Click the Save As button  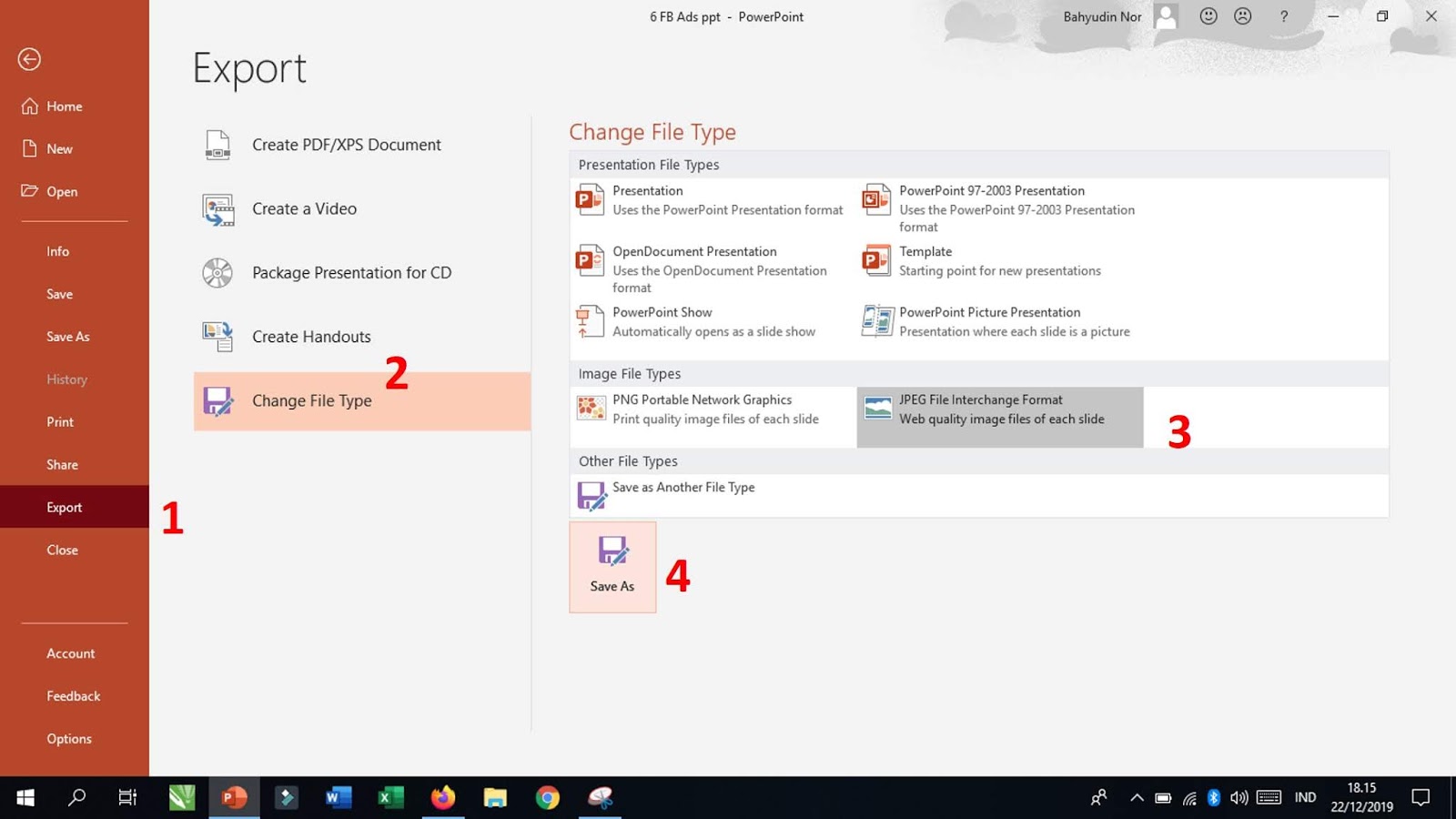(612, 567)
